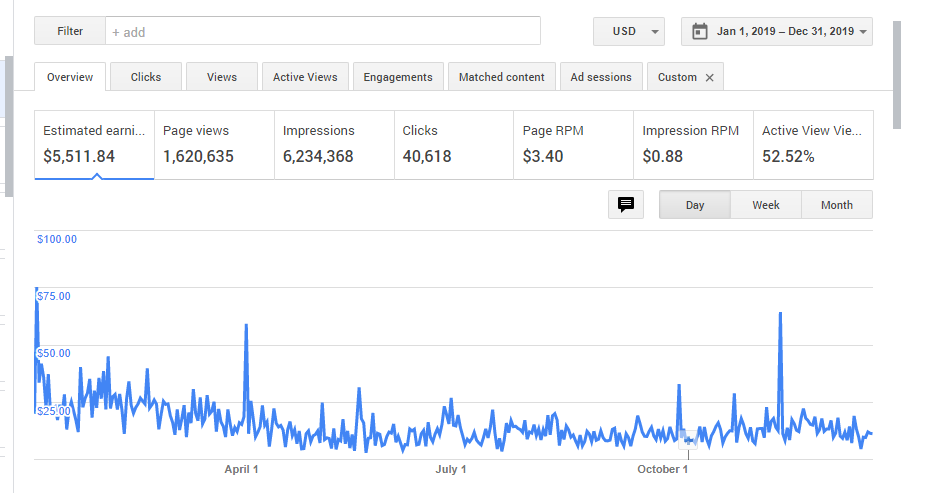Select the Page views metric card
This screenshot has height=493, width=948.
214,145
